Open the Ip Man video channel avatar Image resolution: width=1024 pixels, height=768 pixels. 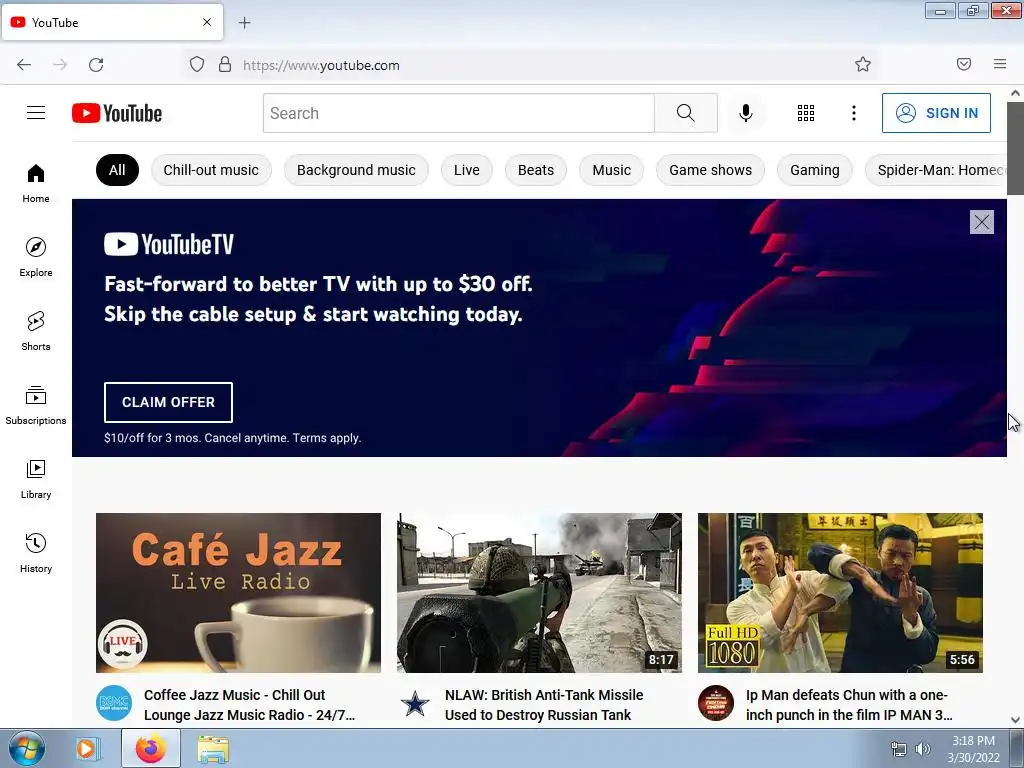(716, 703)
